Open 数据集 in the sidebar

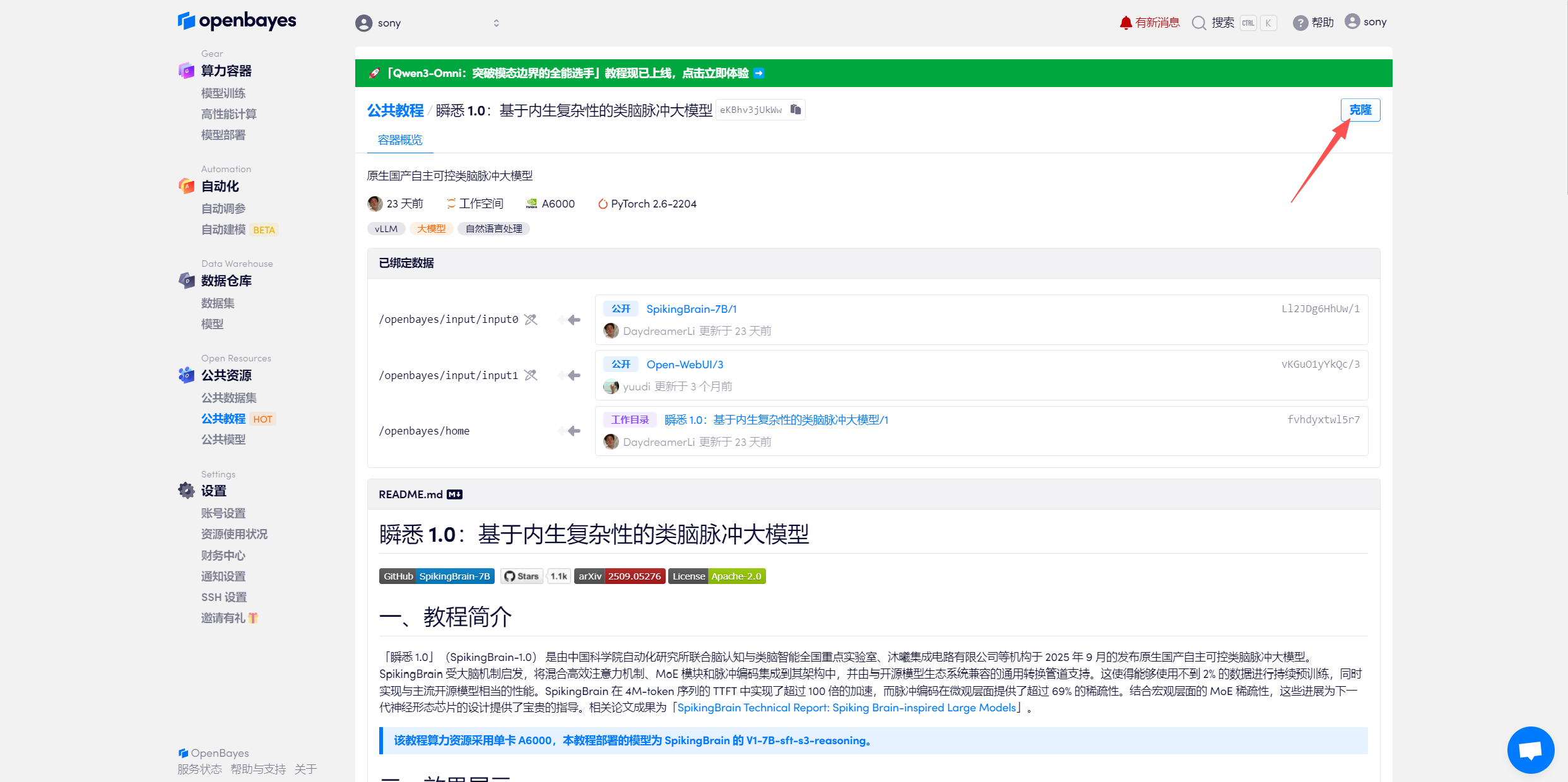coord(218,303)
